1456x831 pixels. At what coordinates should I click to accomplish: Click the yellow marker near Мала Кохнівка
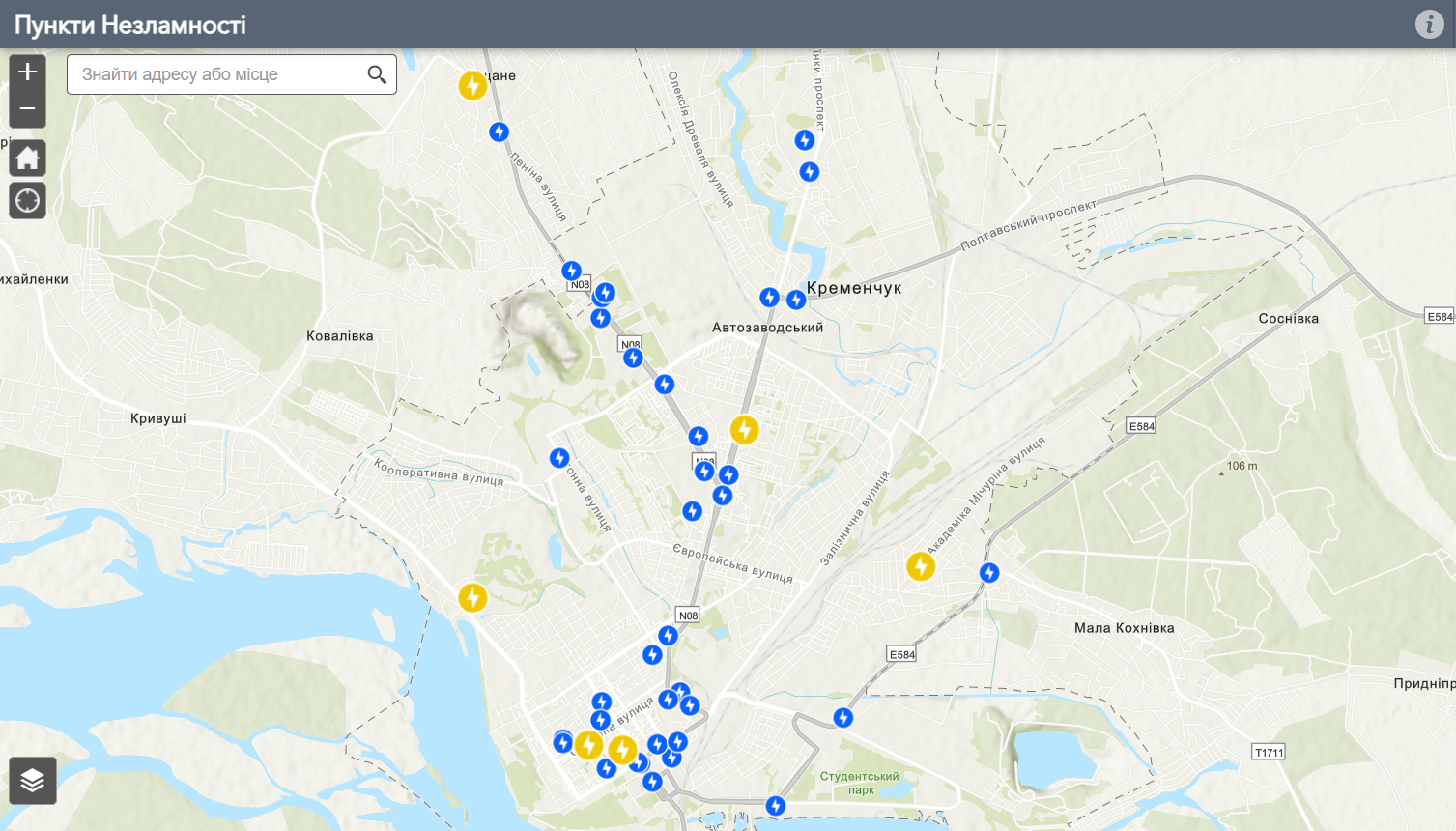921,566
